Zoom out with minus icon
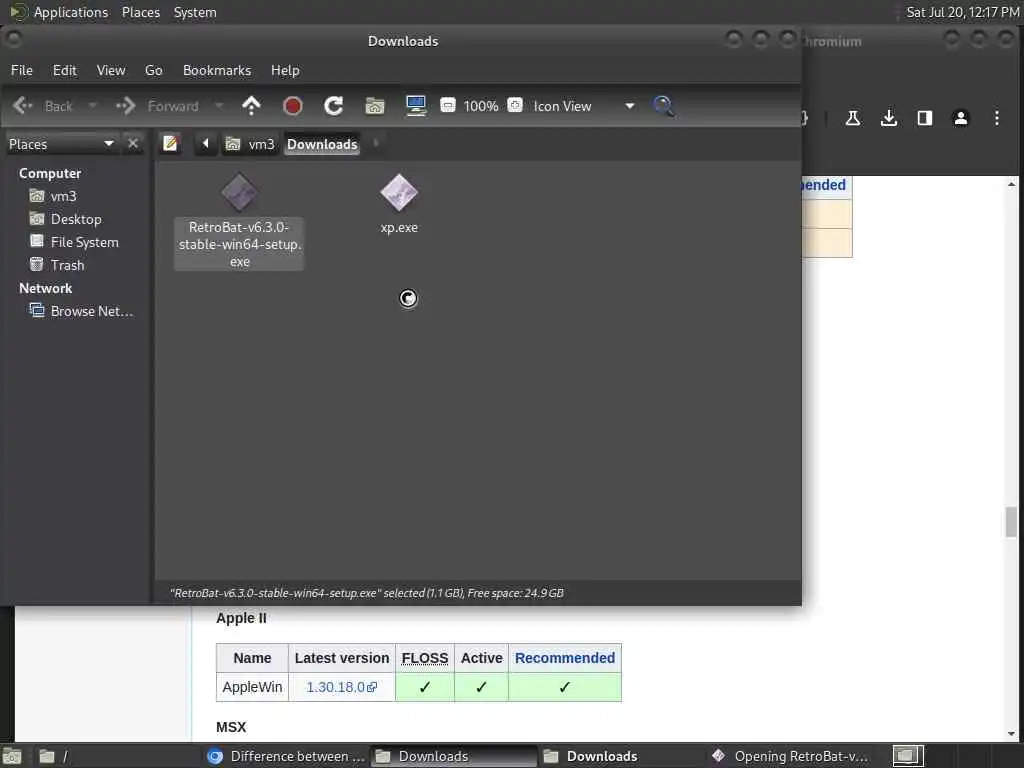Screen dimensions: 1024x768 447,105
